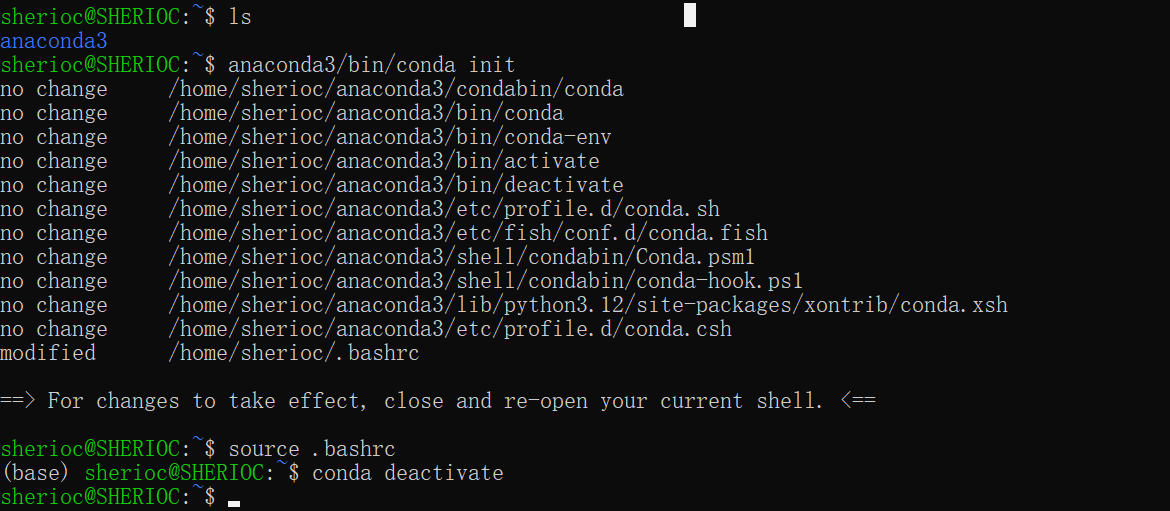Click the conda-hook.ps1 file path
The height and width of the screenshot is (511, 1170).
click(485, 281)
